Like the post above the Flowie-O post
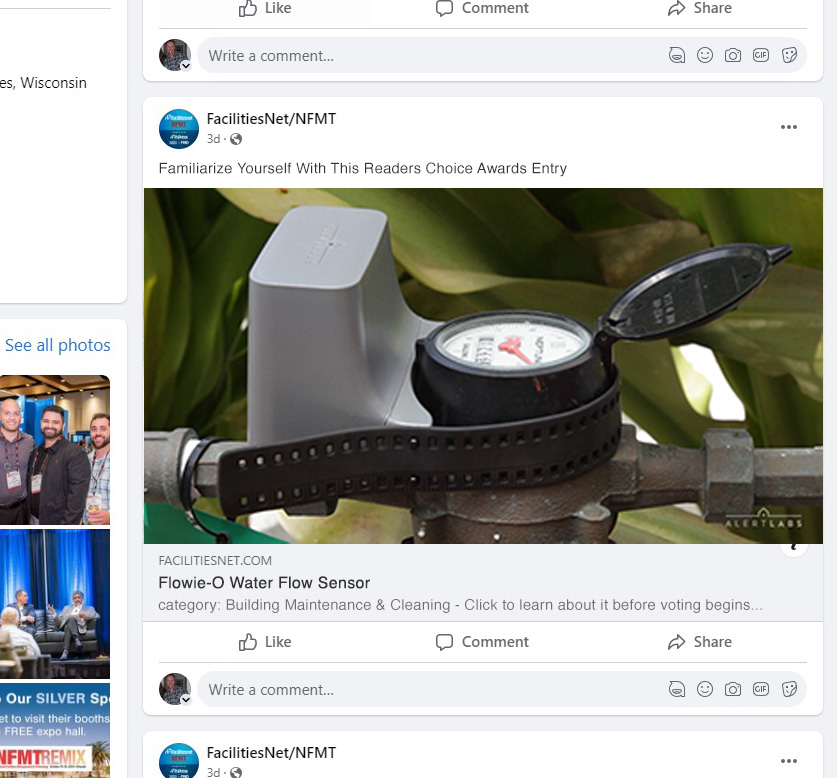The width and height of the screenshot is (837, 778). tap(265, 9)
